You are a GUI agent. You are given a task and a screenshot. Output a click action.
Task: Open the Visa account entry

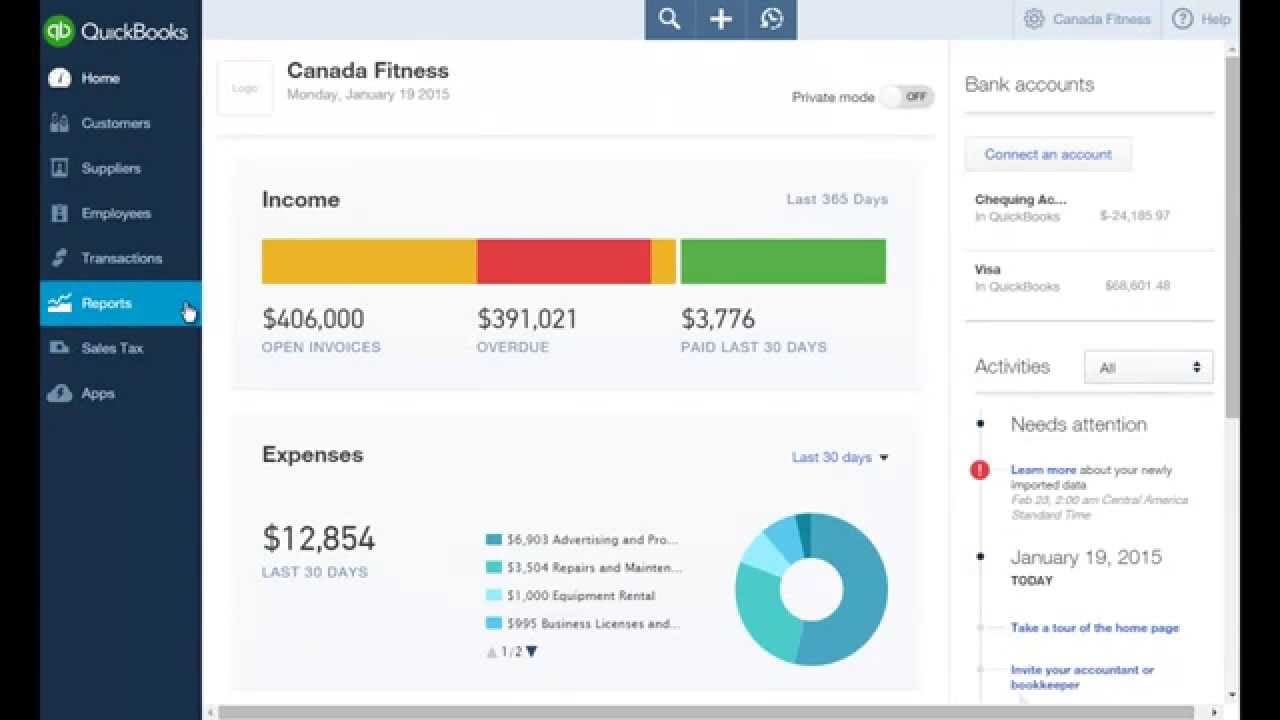(1089, 278)
